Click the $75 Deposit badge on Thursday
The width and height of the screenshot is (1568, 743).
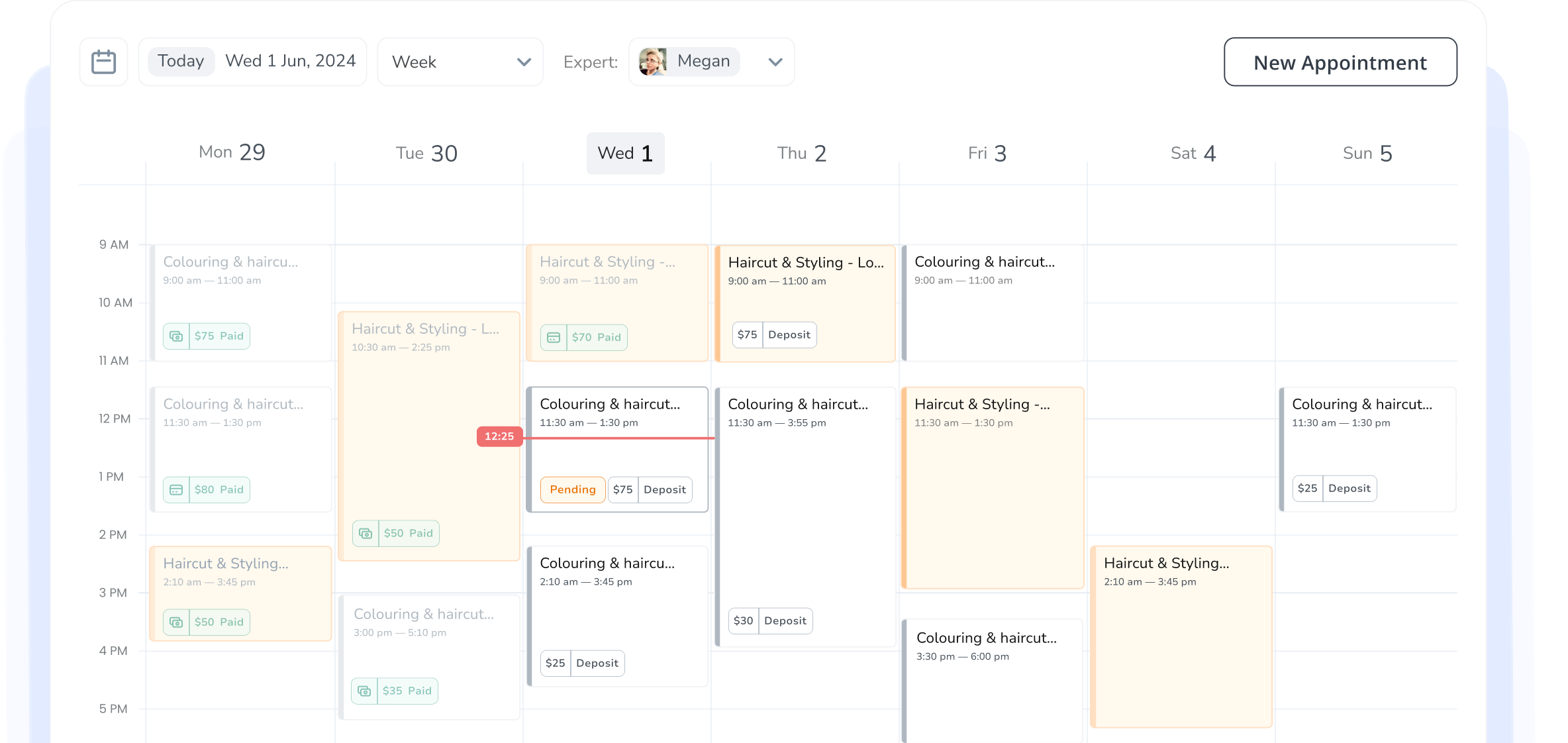(x=773, y=334)
